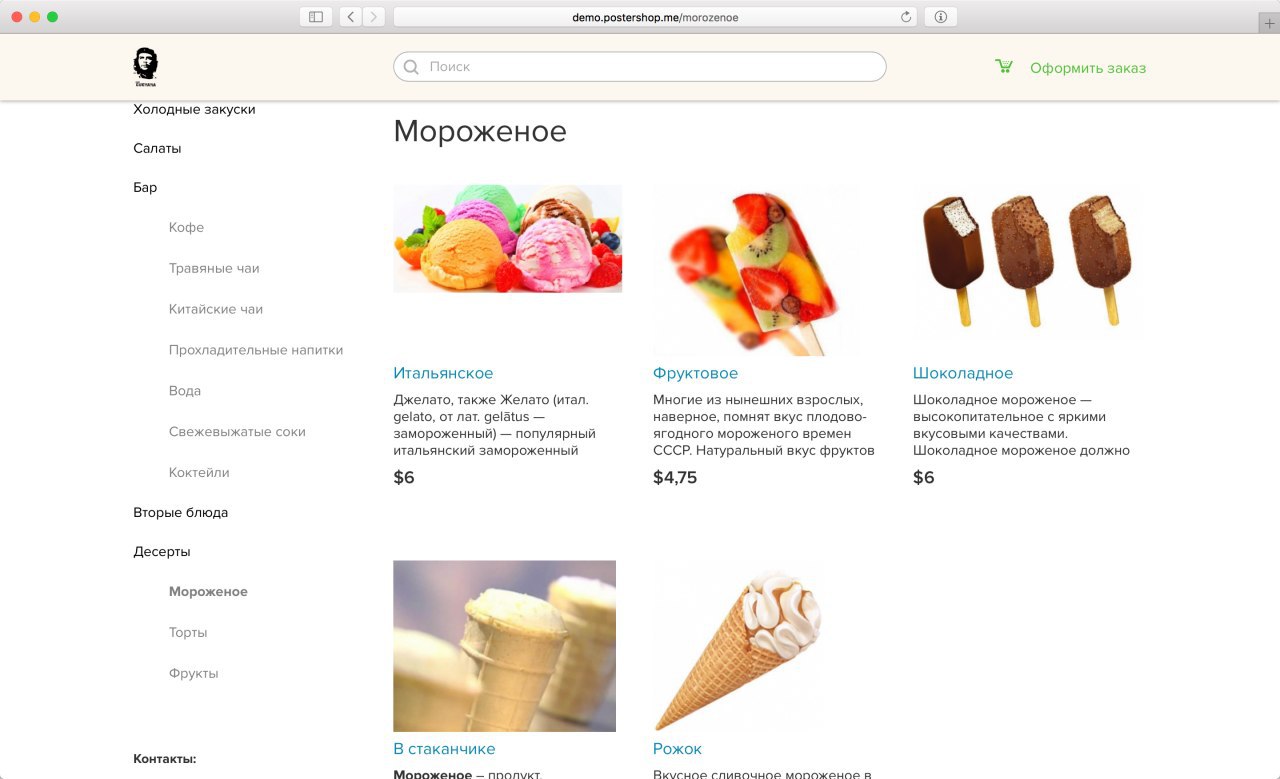Click the search magnifier icon

pos(411,67)
